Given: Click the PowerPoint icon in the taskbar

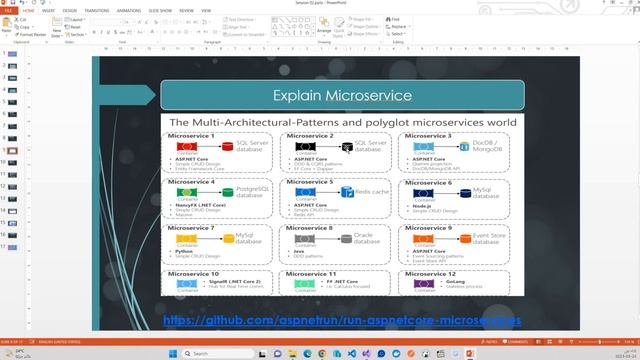Looking at the screenshot, I should [x=470, y=353].
